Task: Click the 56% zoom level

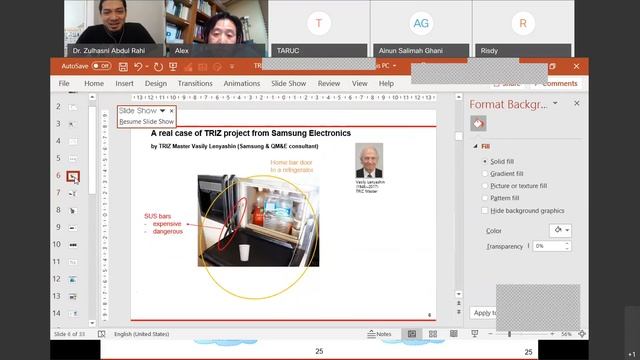Action: tap(566, 334)
